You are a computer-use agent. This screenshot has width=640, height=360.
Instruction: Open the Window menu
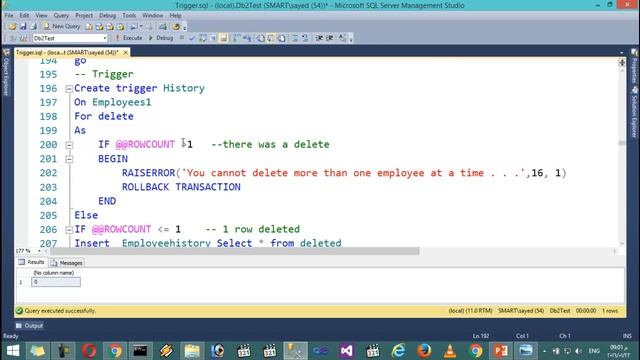click(152, 16)
